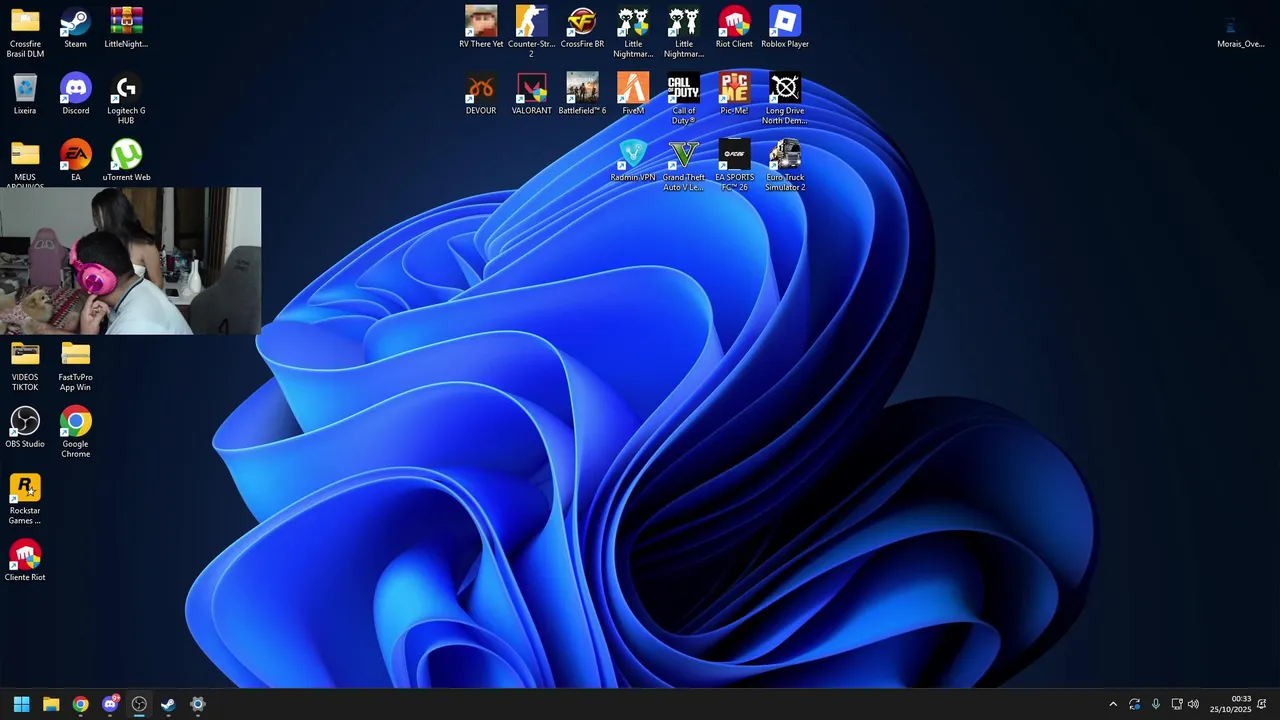The width and height of the screenshot is (1280, 720).
Task: Open Steam from the taskbar
Action: pos(168,704)
